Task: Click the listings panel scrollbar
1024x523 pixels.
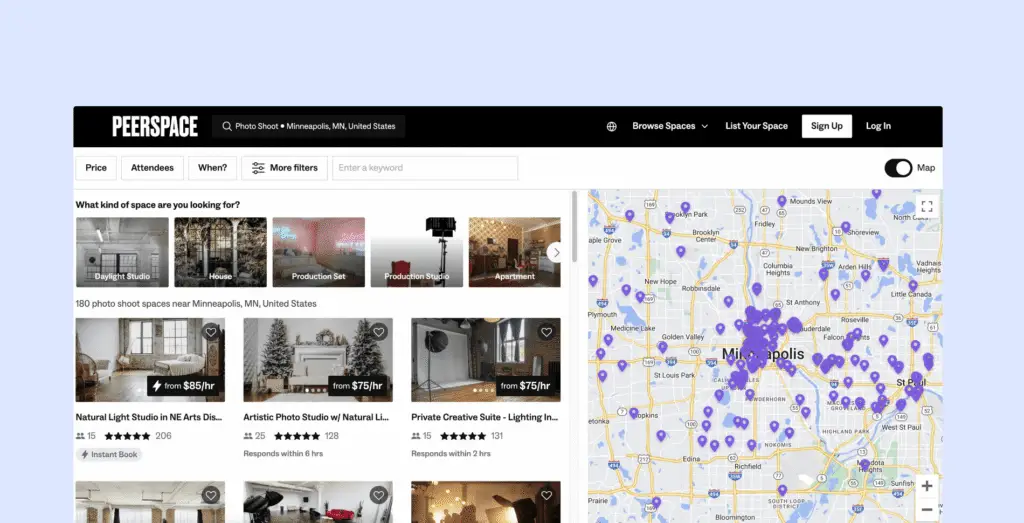Action: pos(575,227)
